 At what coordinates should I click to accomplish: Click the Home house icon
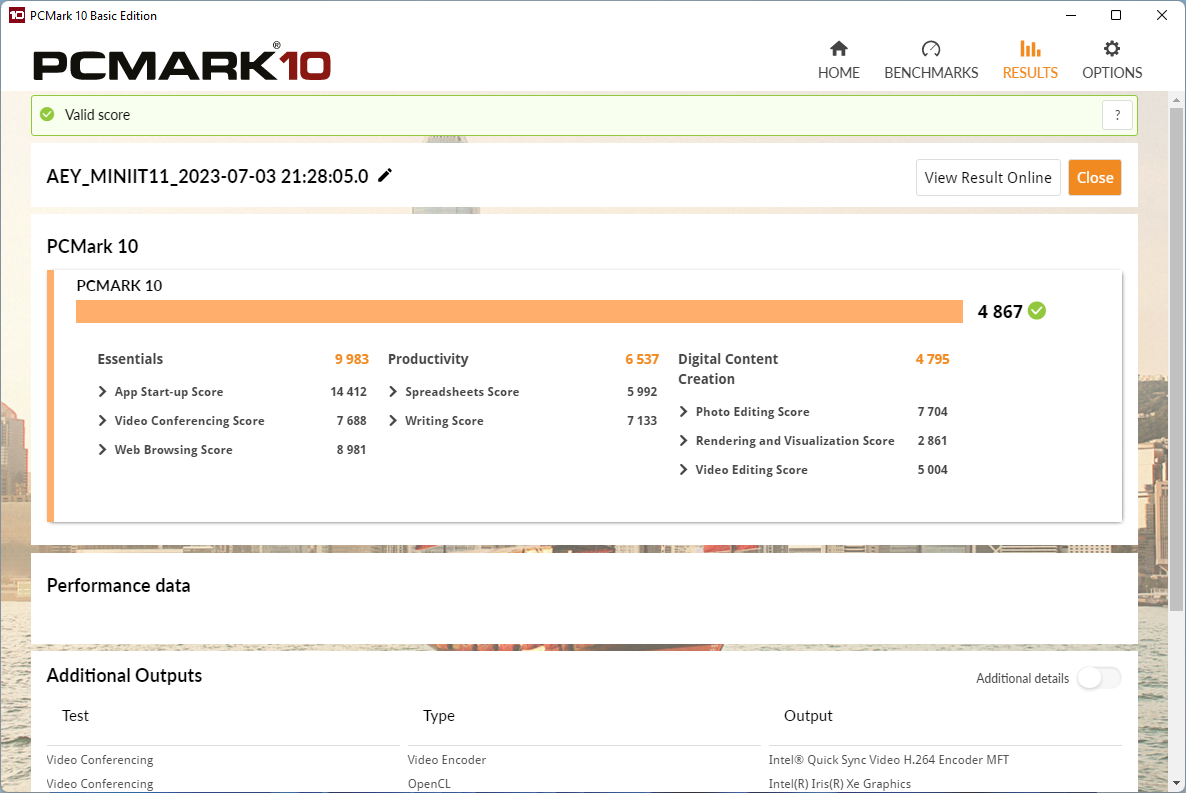pyautogui.click(x=839, y=49)
